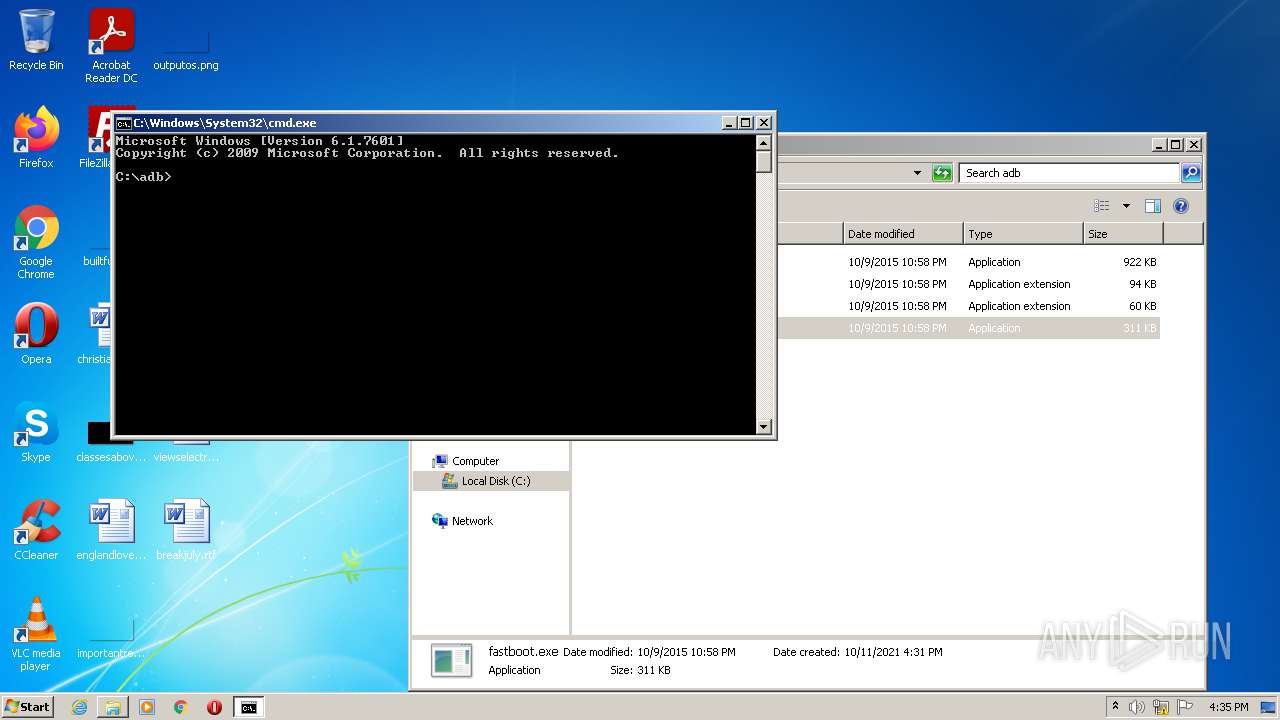Sort by Size column header
Image resolution: width=1280 pixels, height=720 pixels.
[x=1123, y=234]
